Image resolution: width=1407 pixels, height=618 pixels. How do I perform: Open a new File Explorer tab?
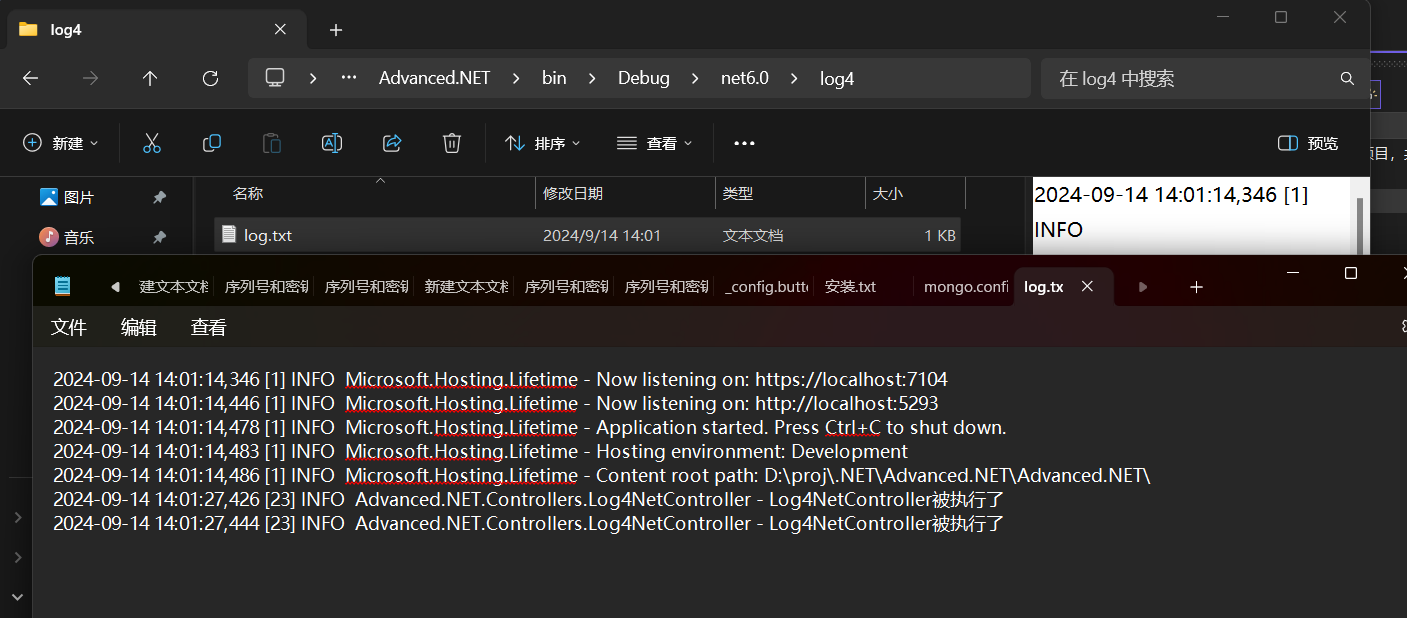[336, 30]
